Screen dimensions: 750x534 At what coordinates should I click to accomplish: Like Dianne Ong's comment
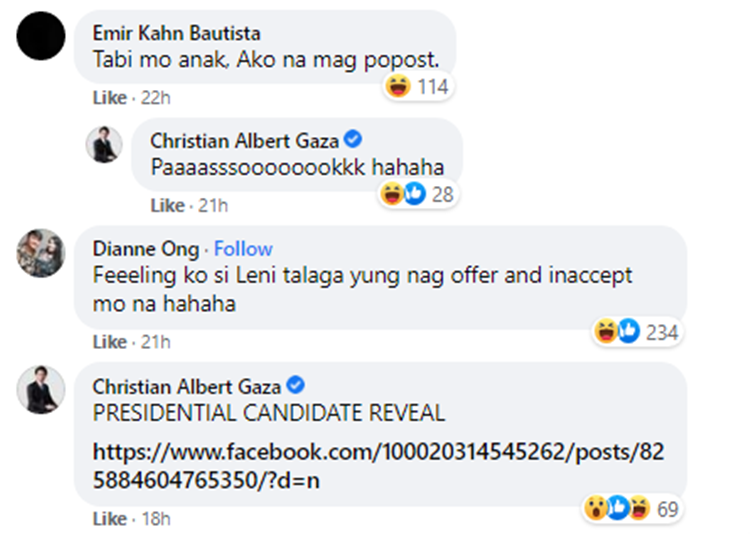[109, 342]
